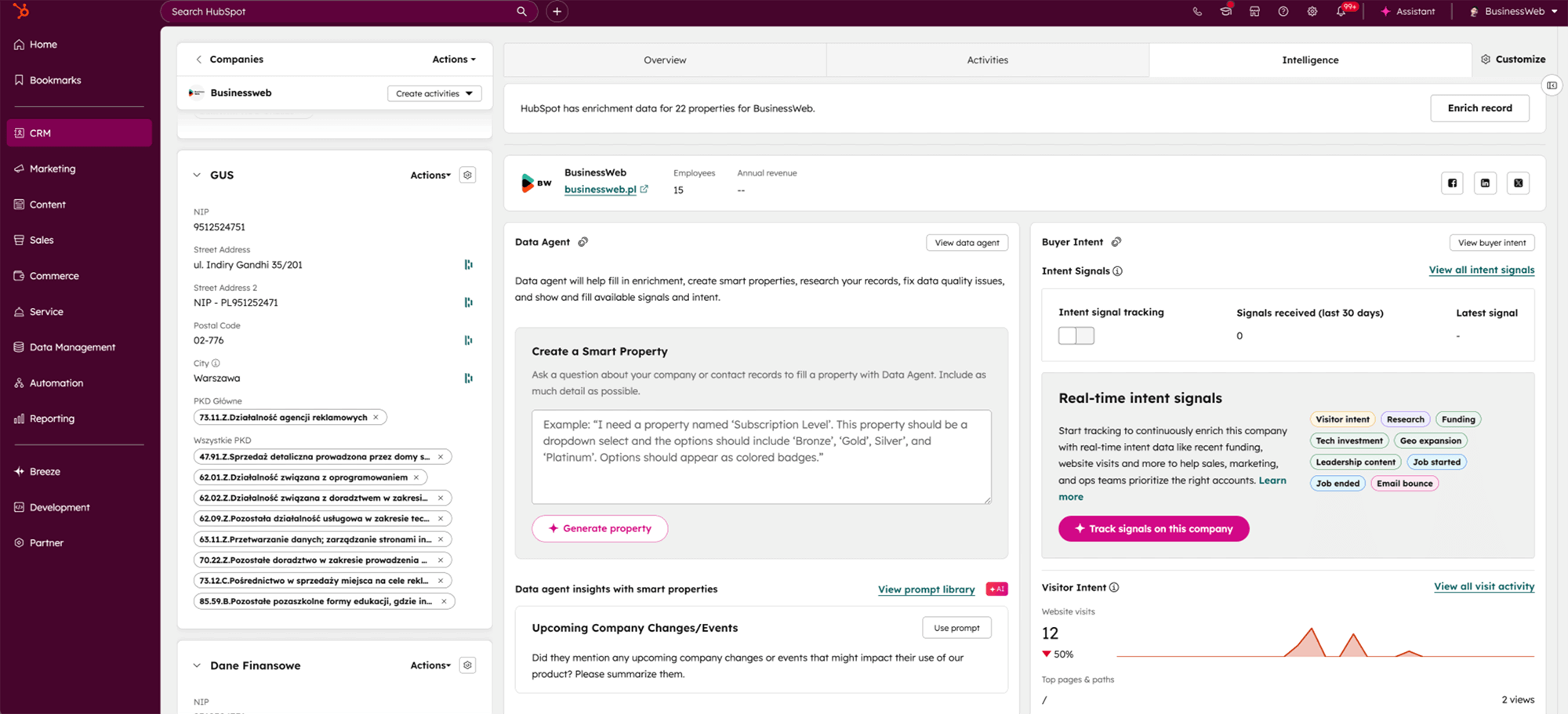Screen dimensions: 1568x714
Task: Open the settings gear in top navigation
Action: pos(1312,12)
